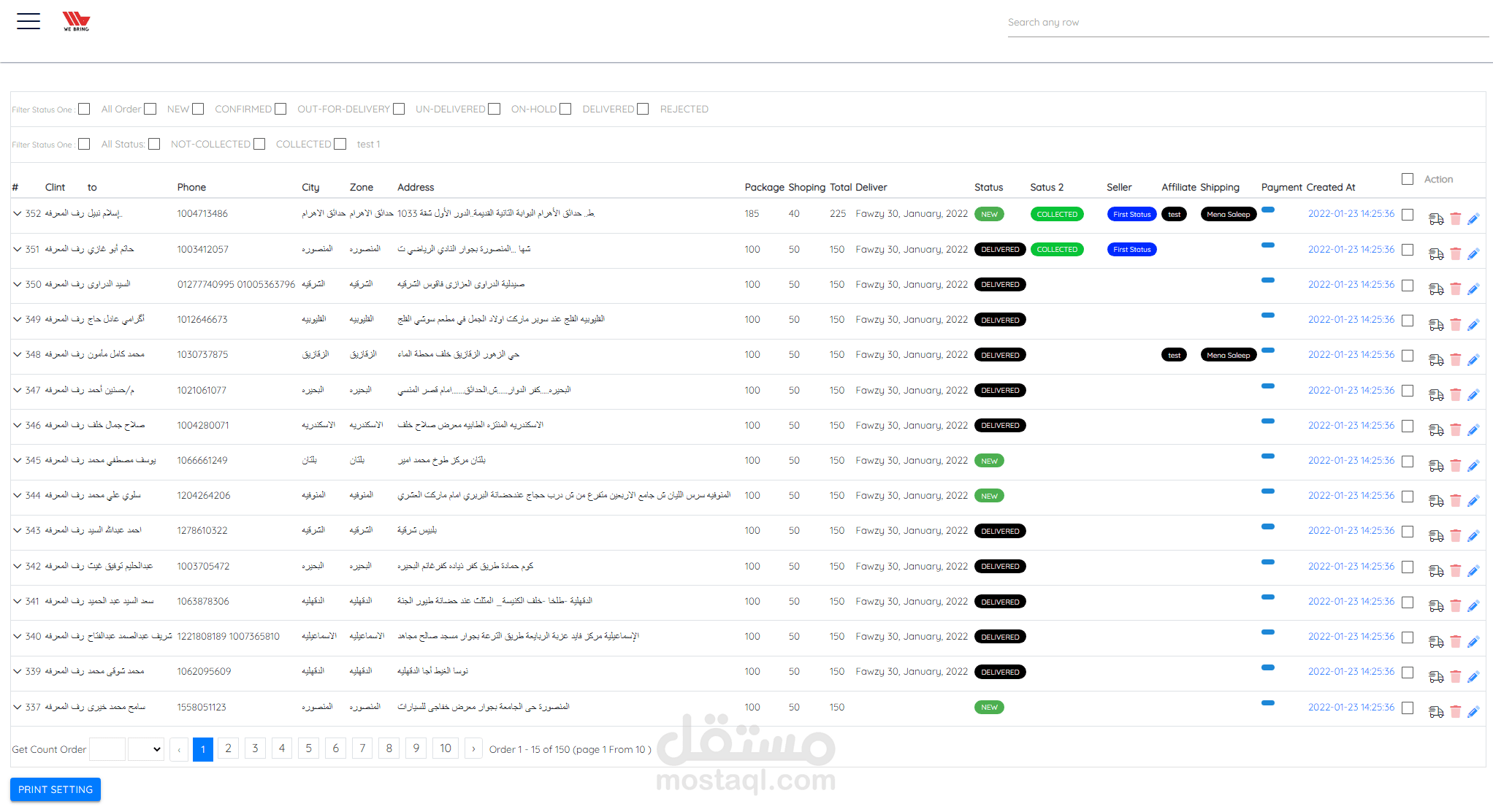Click the Get Count Order input box
The height and width of the screenshot is (812, 1493).
[x=107, y=749]
